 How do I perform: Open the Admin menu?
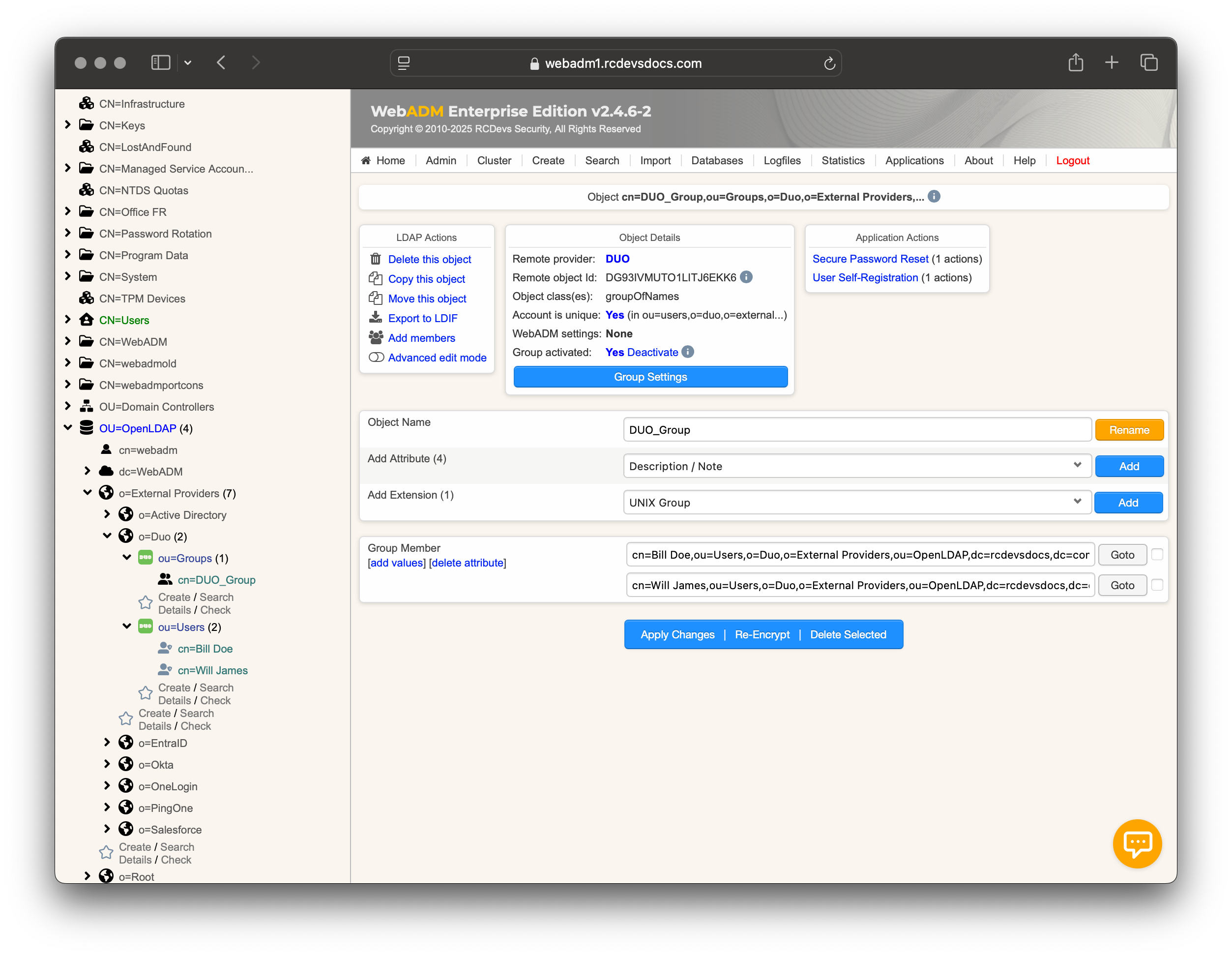[x=440, y=160]
